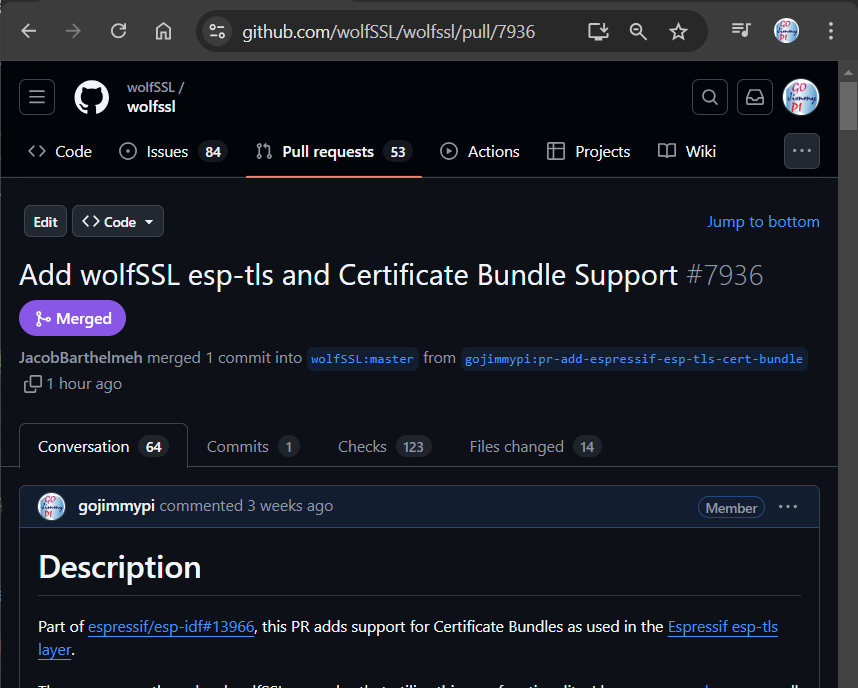
Task: Open comment options ellipsis menu
Action: pos(788,507)
